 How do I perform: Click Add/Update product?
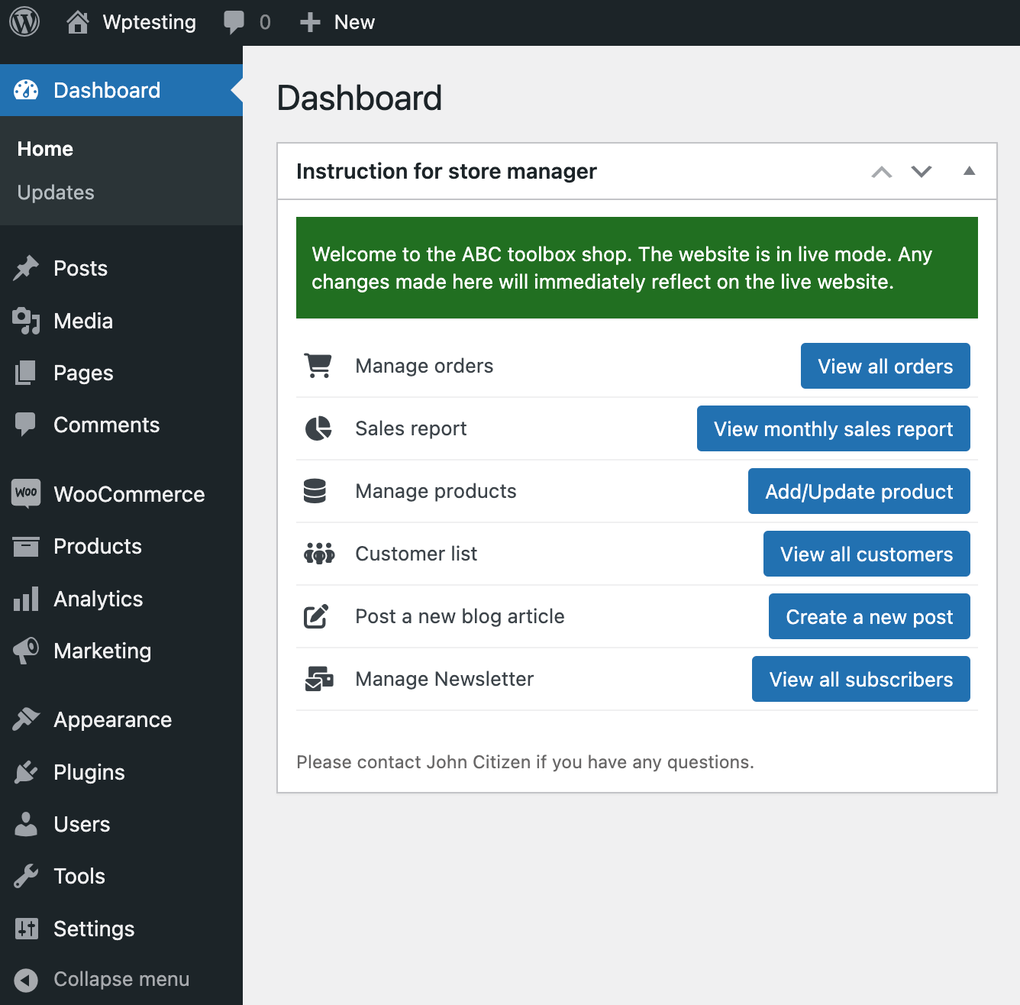[858, 491]
